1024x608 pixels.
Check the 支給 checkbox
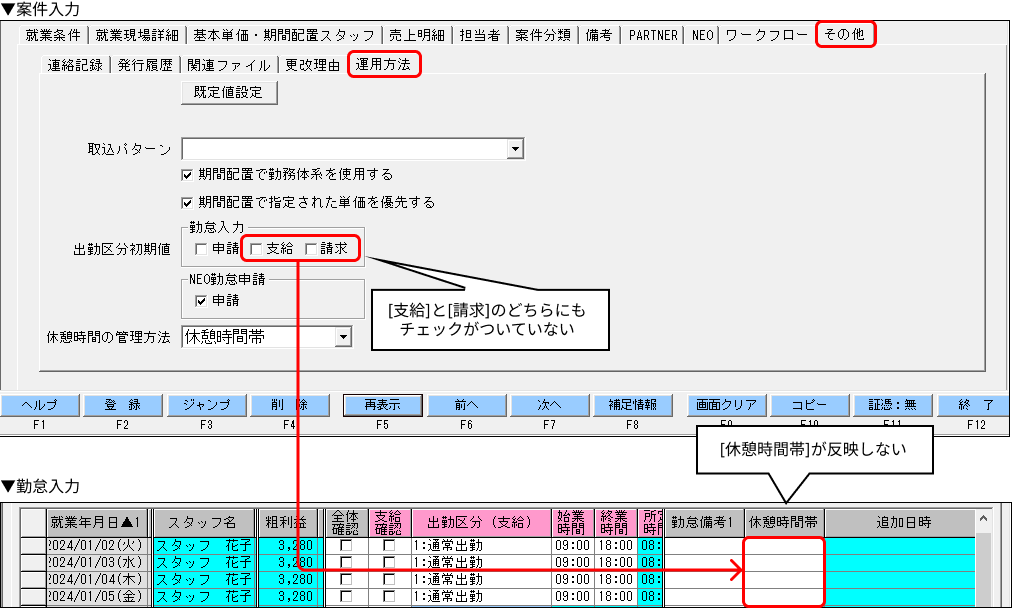point(256,249)
